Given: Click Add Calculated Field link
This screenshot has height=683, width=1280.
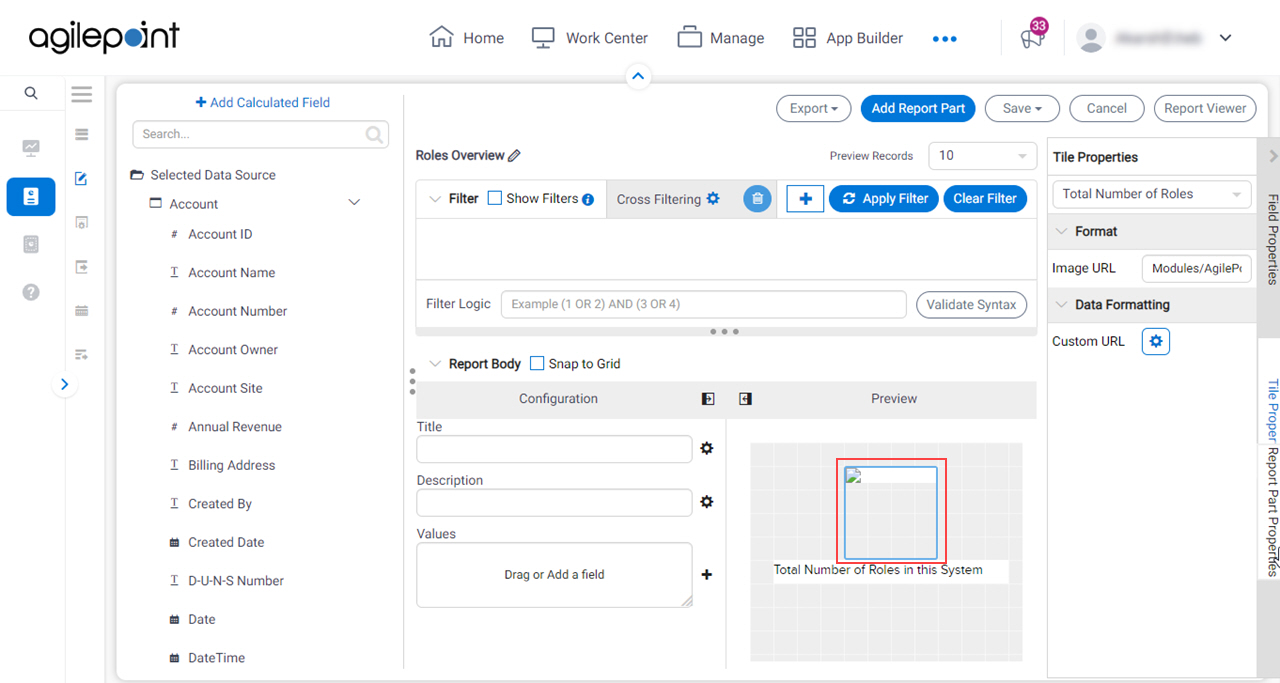Looking at the screenshot, I should (x=262, y=102).
